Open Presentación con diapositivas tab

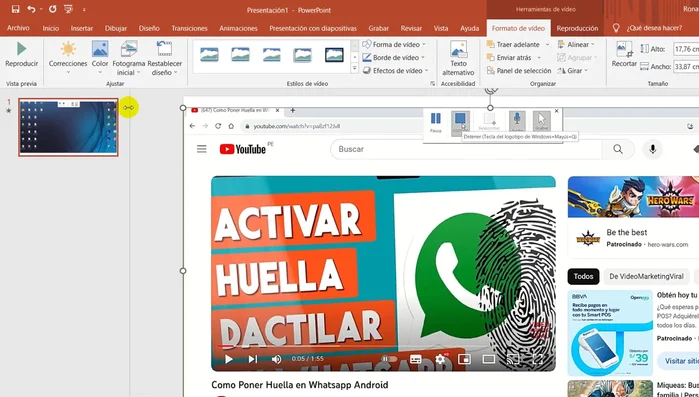(x=313, y=28)
